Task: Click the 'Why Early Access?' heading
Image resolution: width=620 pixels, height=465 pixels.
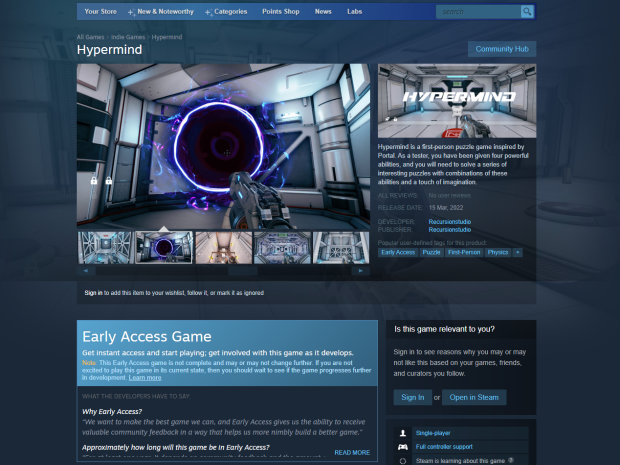Action: (x=112, y=412)
